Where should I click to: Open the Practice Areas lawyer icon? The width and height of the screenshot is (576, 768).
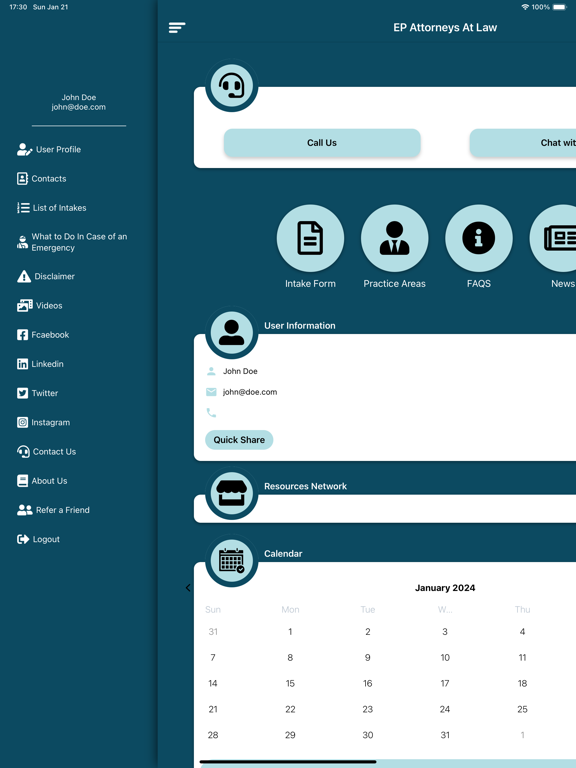[394, 238]
